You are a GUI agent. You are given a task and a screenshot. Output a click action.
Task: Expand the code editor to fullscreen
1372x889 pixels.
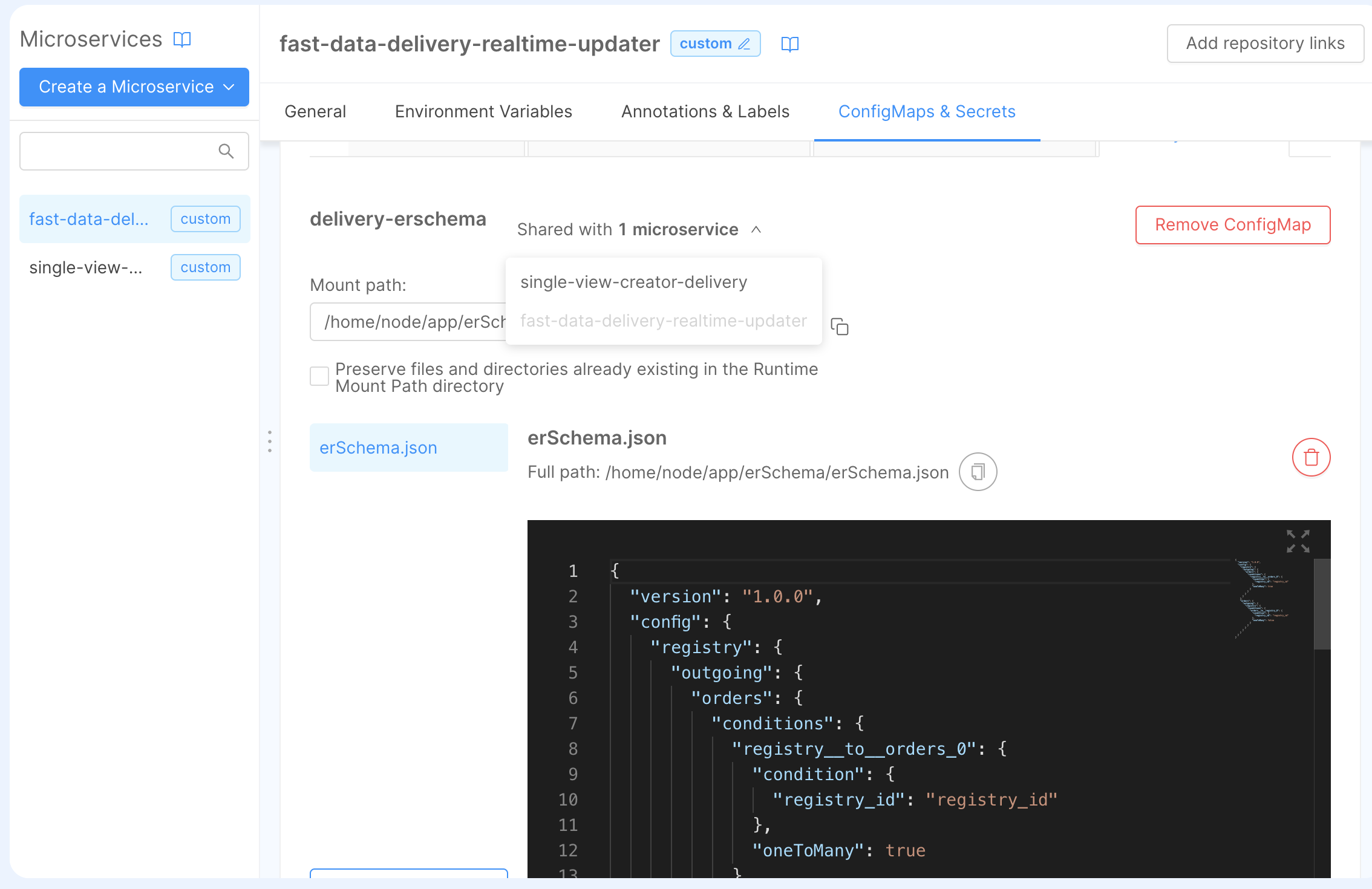(1298, 541)
